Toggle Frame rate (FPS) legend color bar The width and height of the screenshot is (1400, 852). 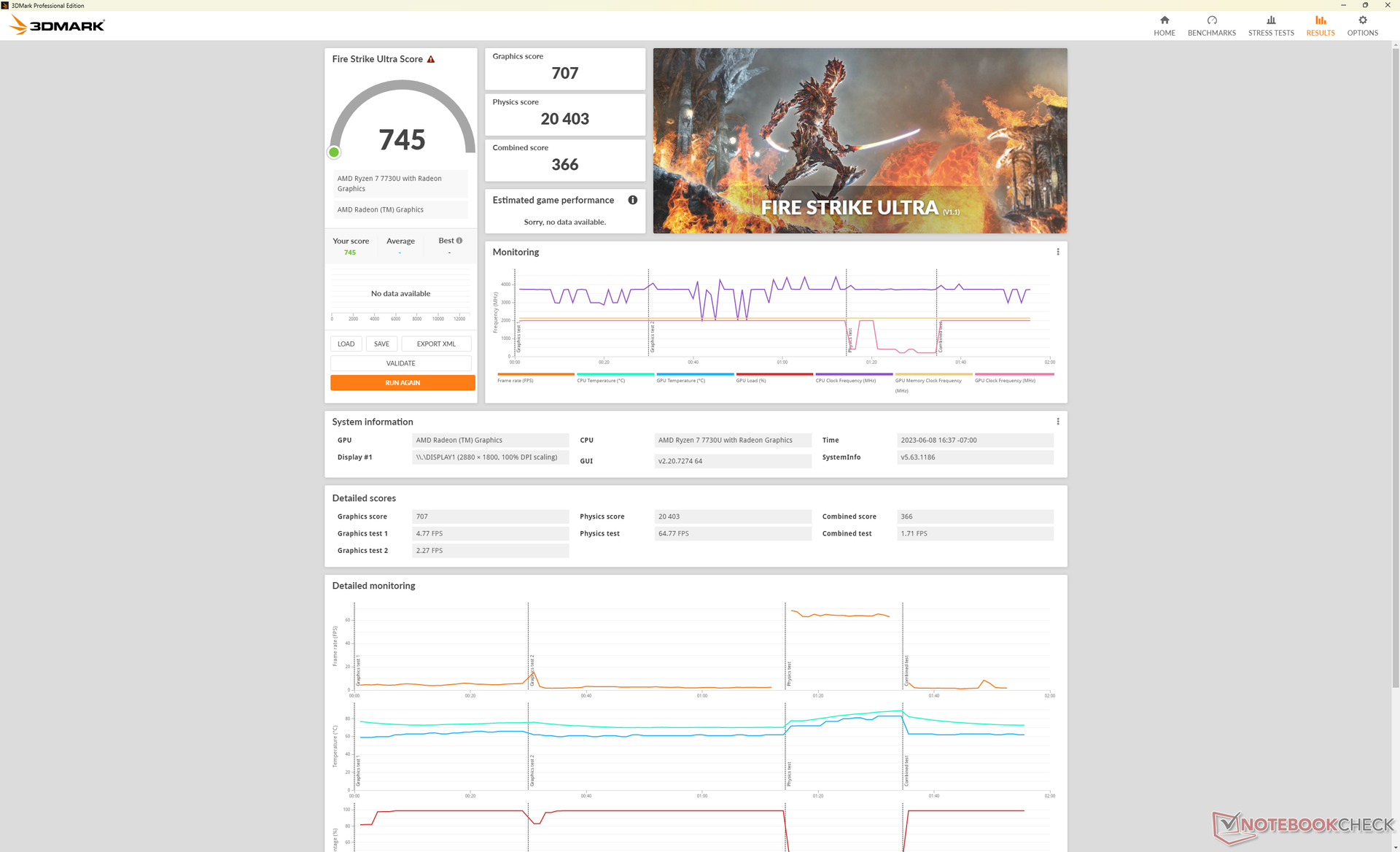tap(535, 374)
